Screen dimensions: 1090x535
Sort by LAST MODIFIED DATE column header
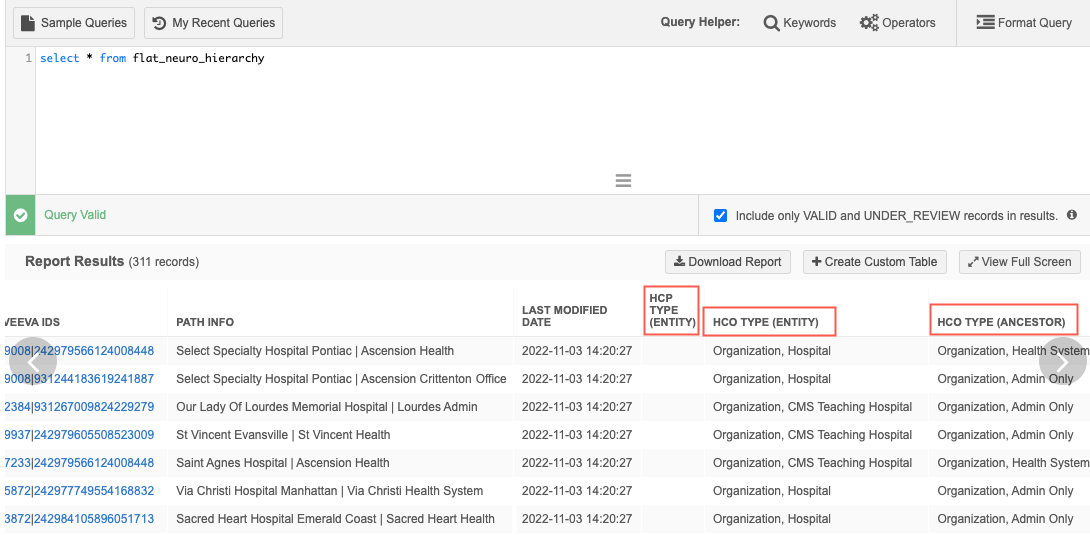(564, 316)
